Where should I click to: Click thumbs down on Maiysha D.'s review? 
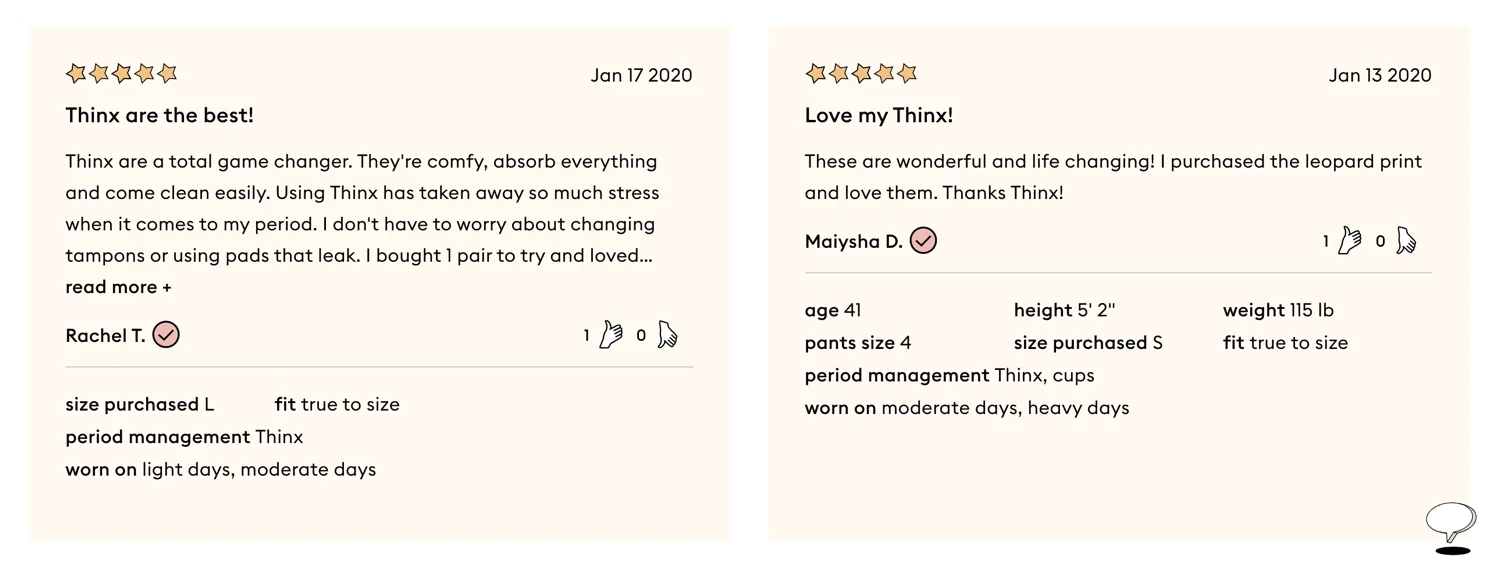pos(1407,241)
